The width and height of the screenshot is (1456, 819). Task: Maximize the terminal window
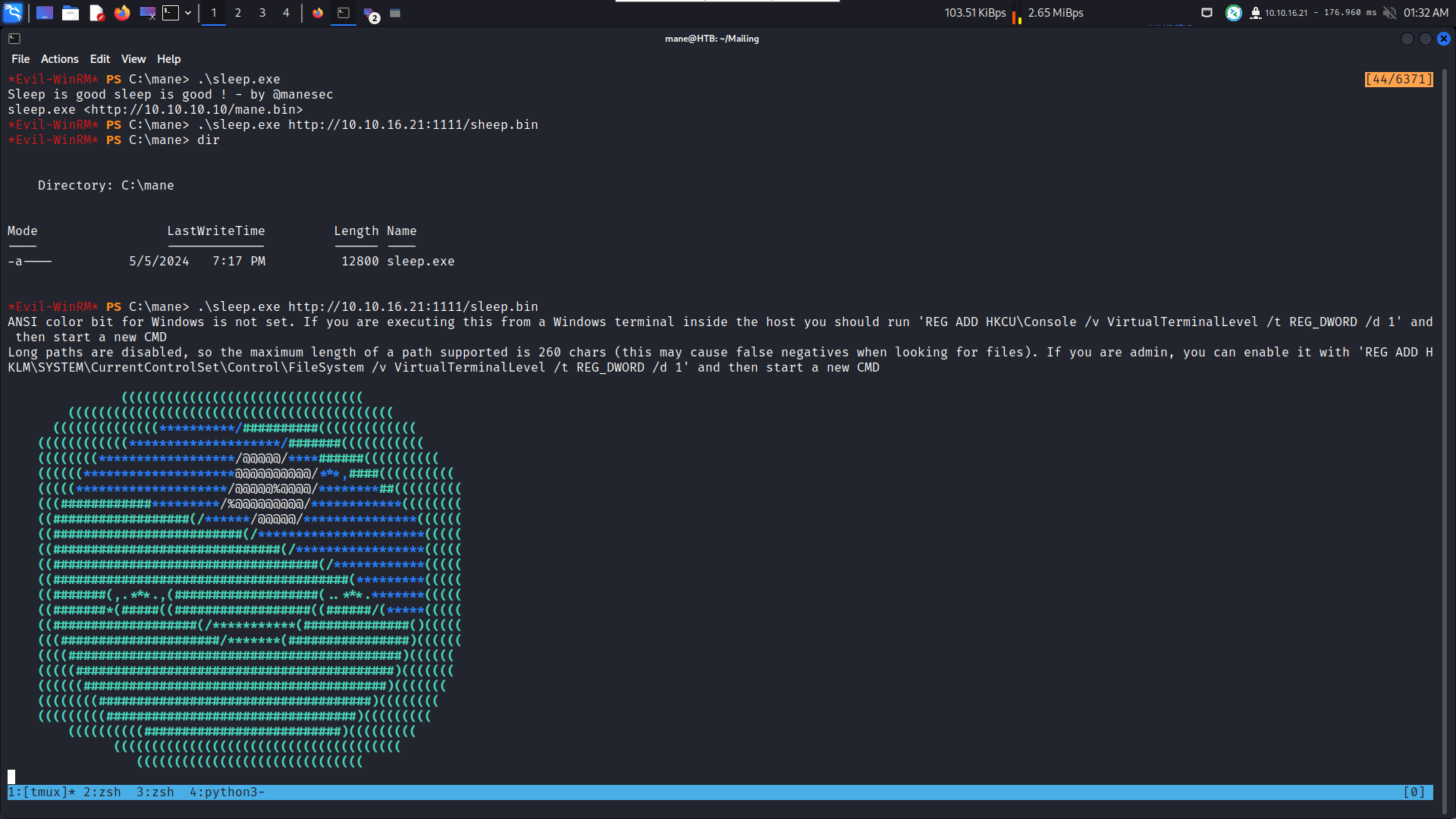[x=1426, y=39]
